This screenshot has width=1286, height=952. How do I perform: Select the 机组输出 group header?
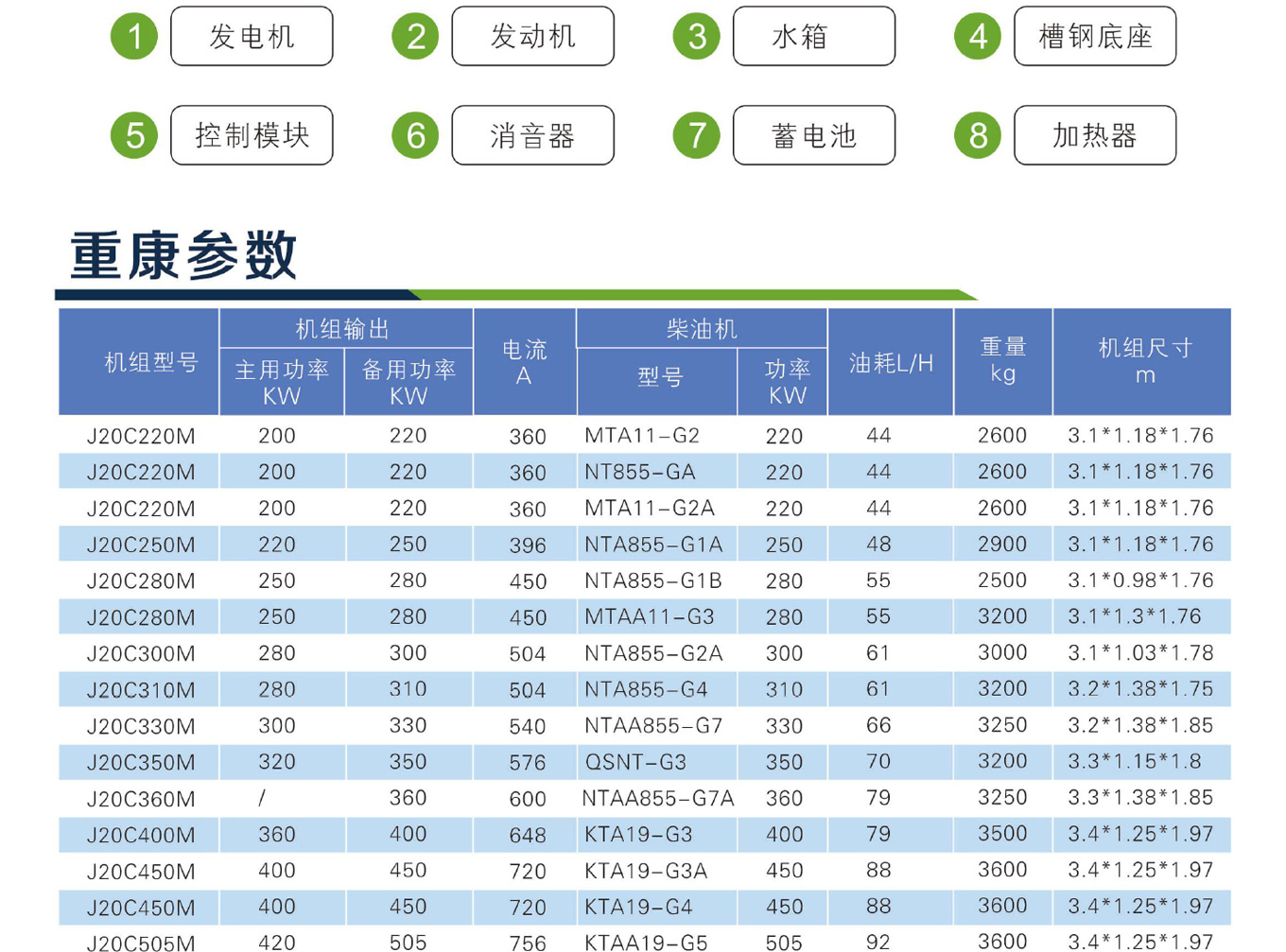pos(346,328)
